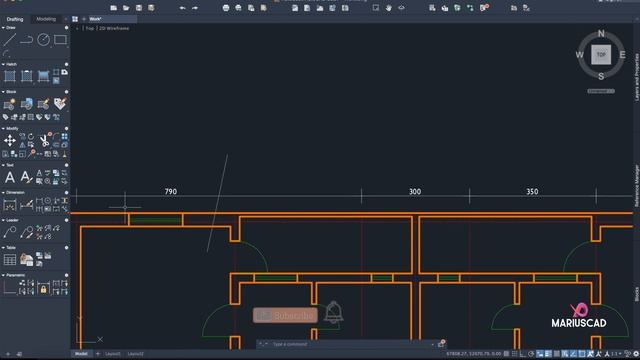
Task: Select the Line tool in Draw panel
Action: point(10,40)
